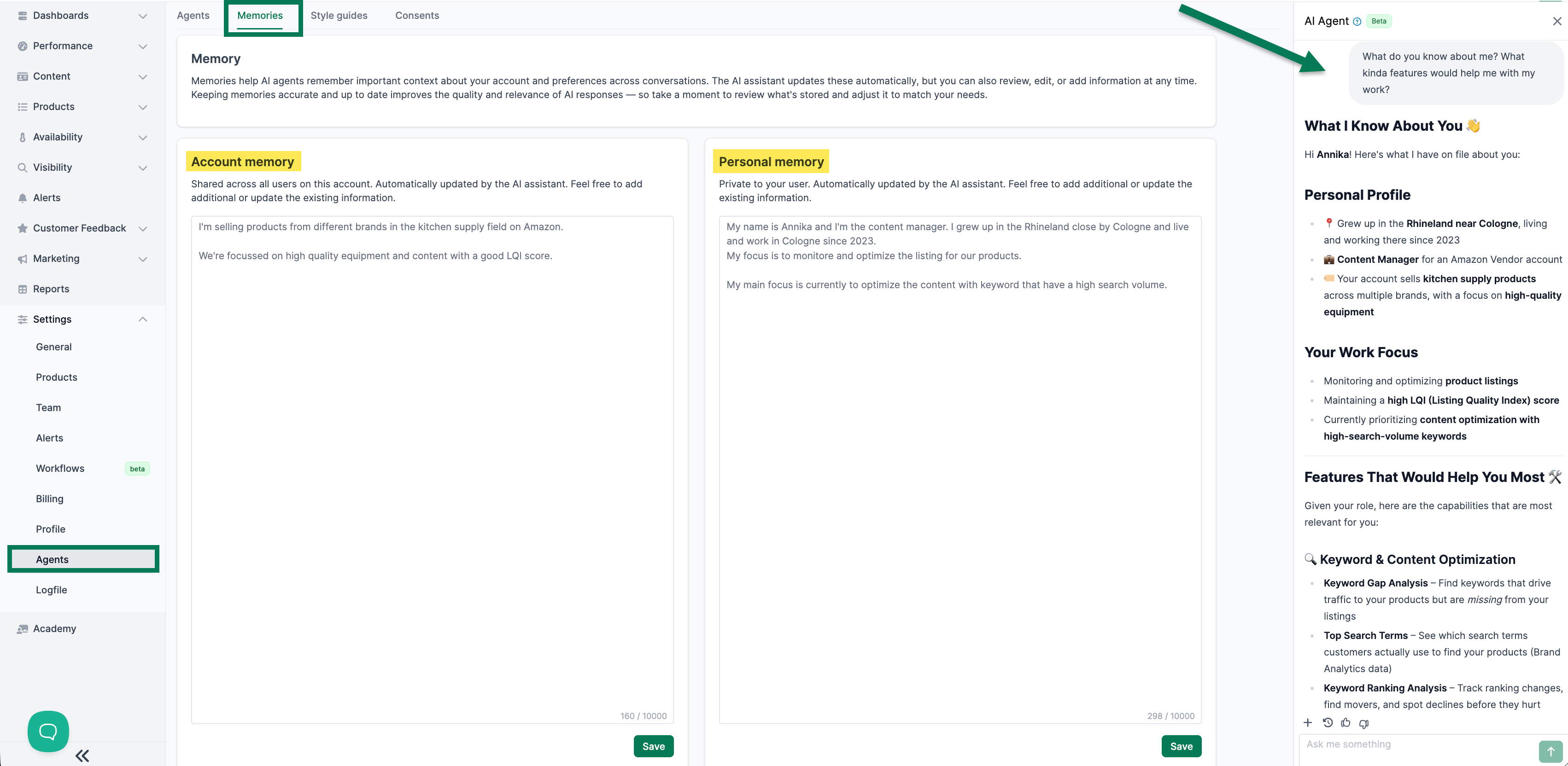Screen dimensions: 1568x766
Task: Save the Personal memory
Action: pos(1181,746)
